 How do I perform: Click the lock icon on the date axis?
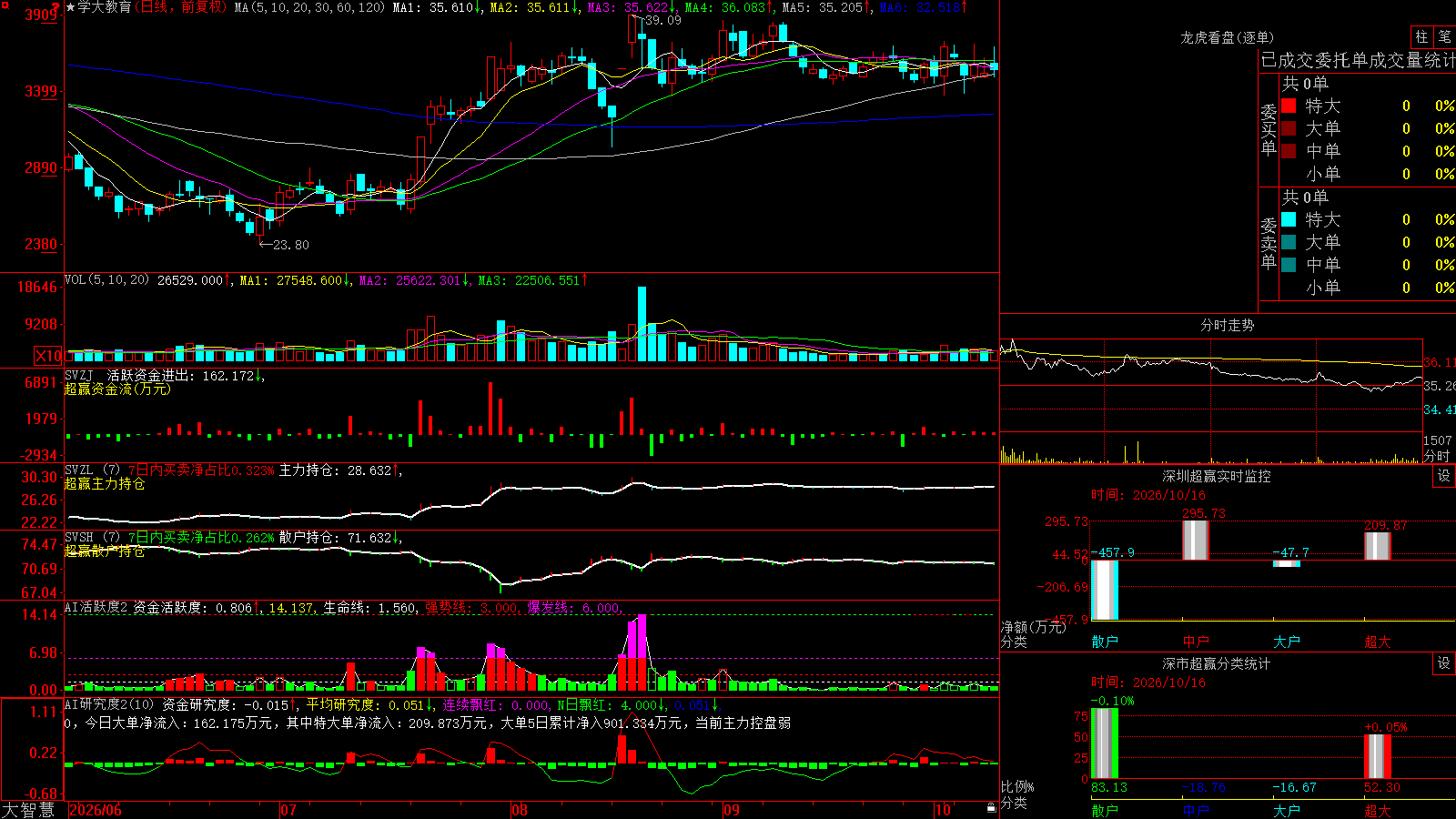tap(991, 808)
